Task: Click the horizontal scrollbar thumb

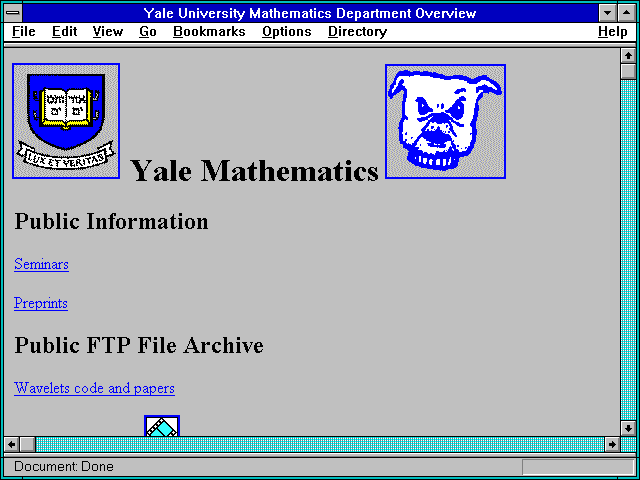Action: [x=27, y=444]
